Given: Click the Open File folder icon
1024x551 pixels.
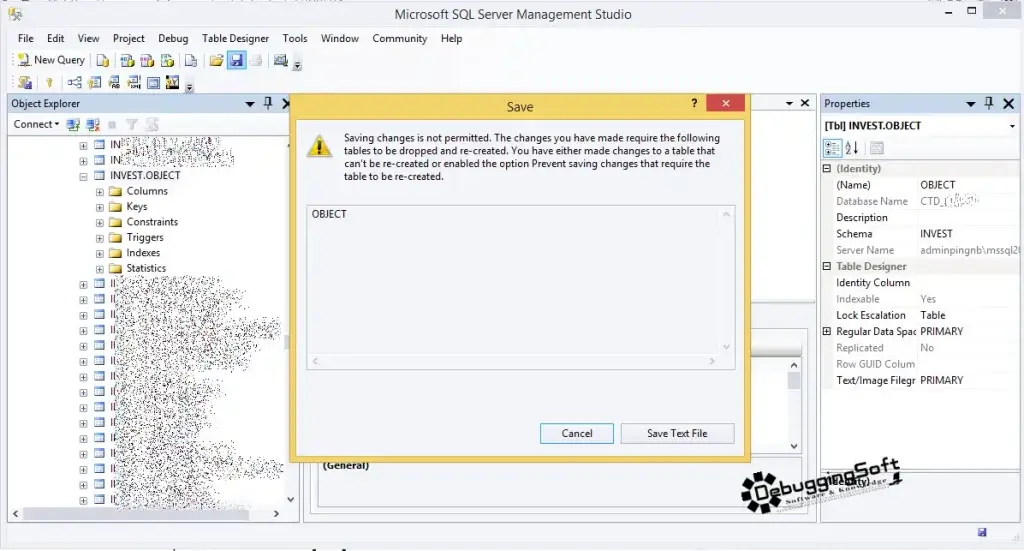Looking at the screenshot, I should click(216, 61).
